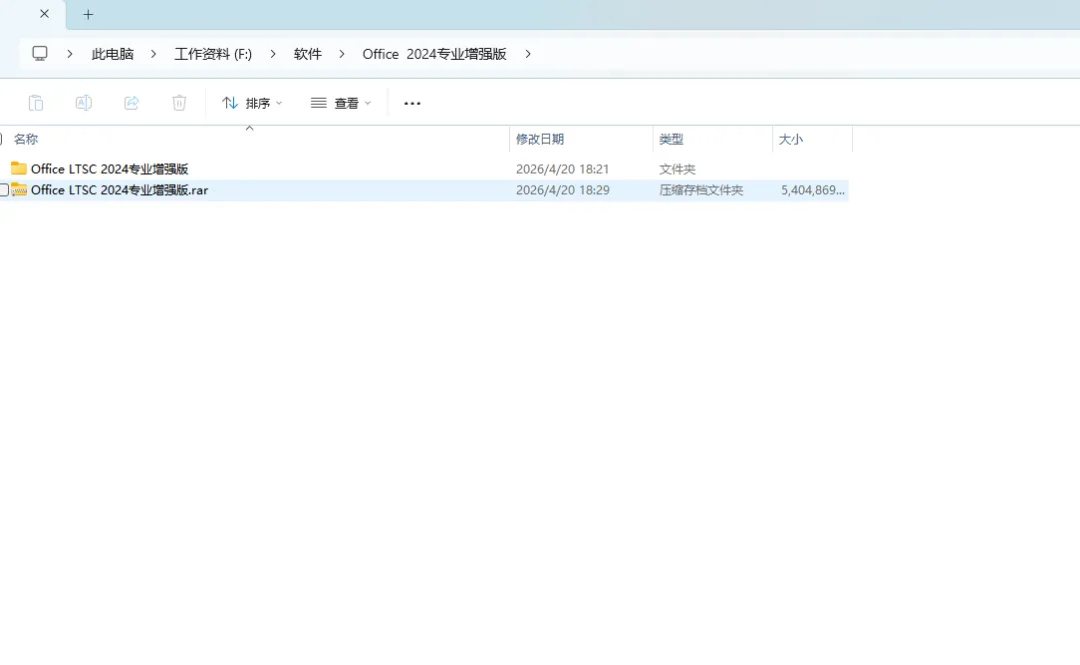Screen dimensions: 1080x665
Task: Navigate to 软件 folder breadcrumb
Action: [x=307, y=54]
